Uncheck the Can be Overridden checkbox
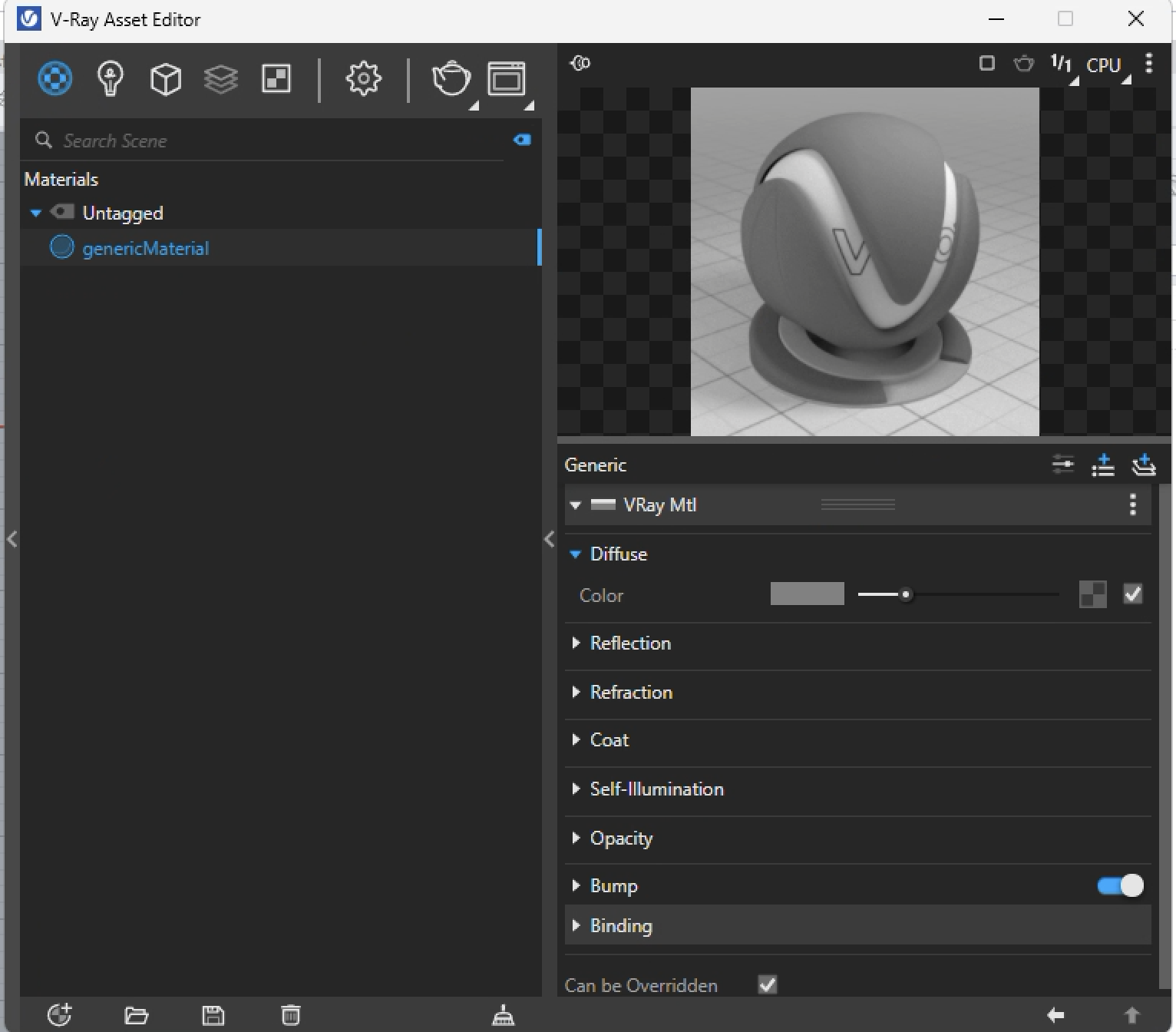The width and height of the screenshot is (1176, 1032). pyautogui.click(x=768, y=984)
